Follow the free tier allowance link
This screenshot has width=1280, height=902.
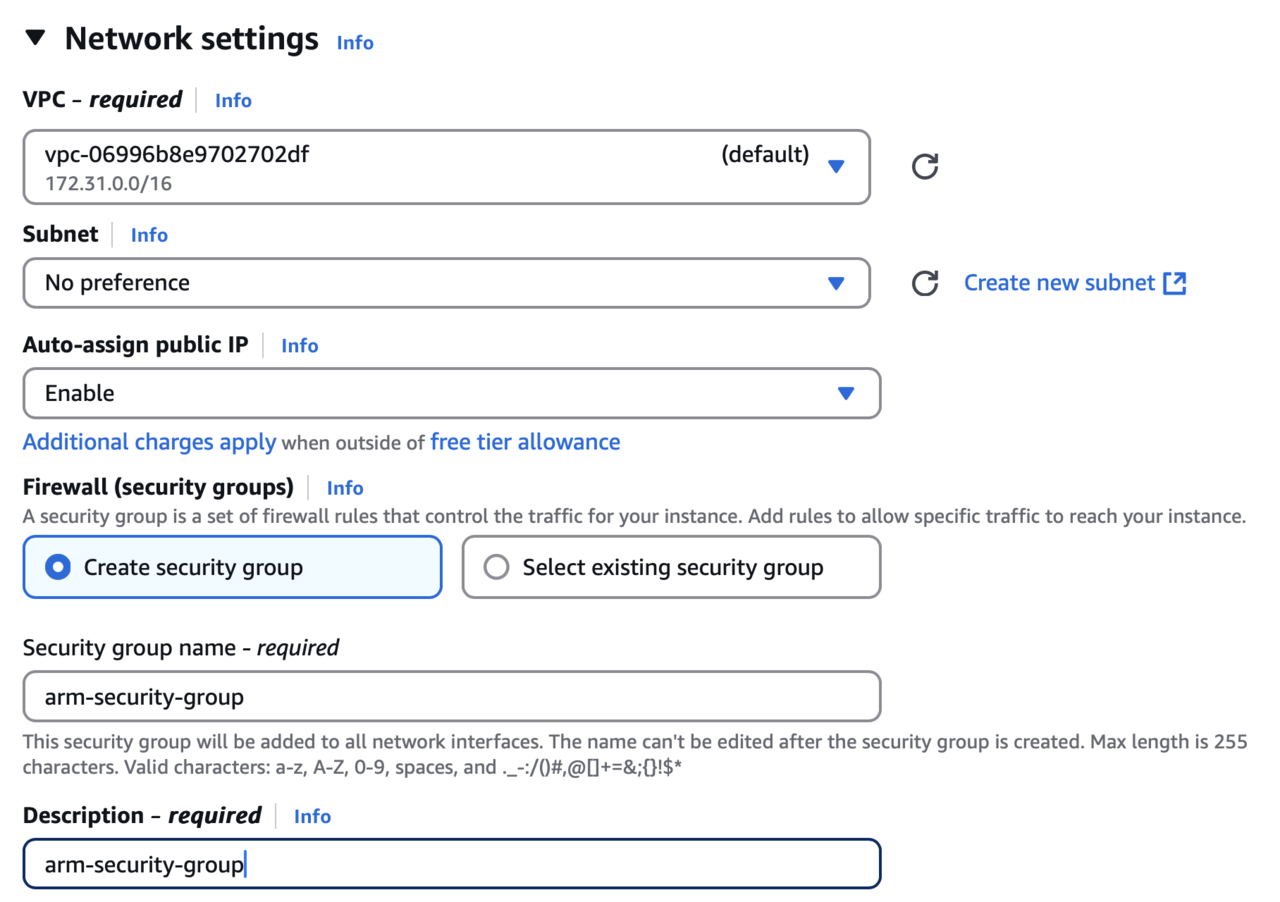[525, 442]
